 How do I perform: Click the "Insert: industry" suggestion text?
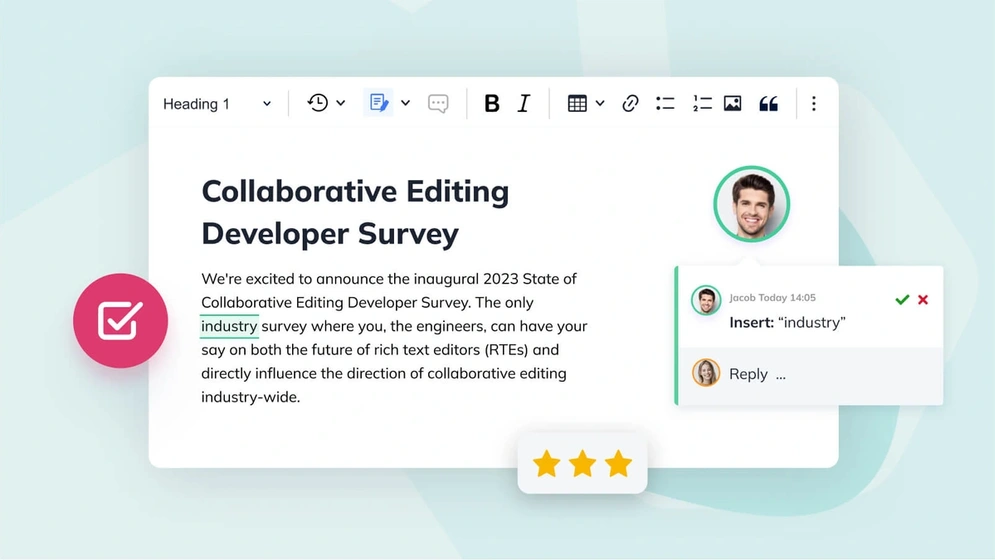tap(787, 323)
